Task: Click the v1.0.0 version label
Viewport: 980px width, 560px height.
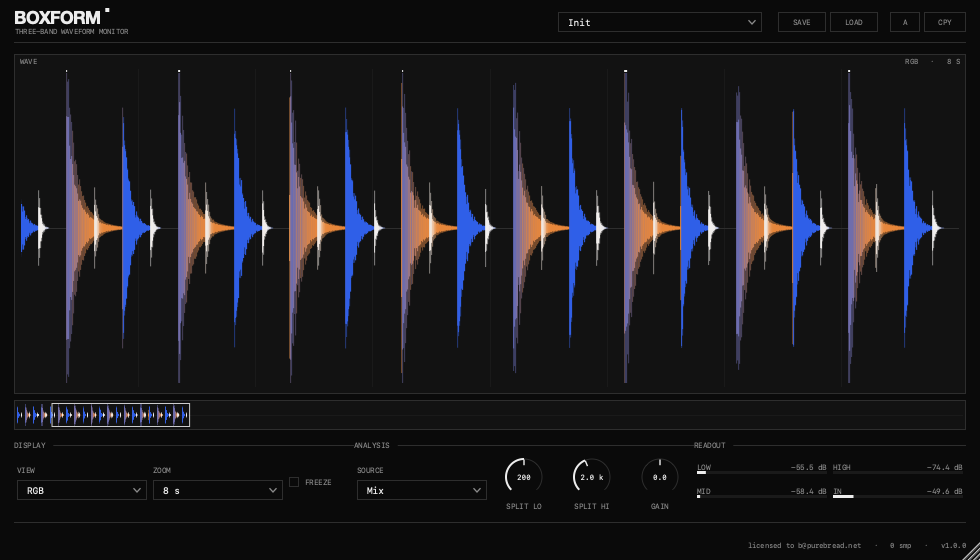Action: pos(953,545)
